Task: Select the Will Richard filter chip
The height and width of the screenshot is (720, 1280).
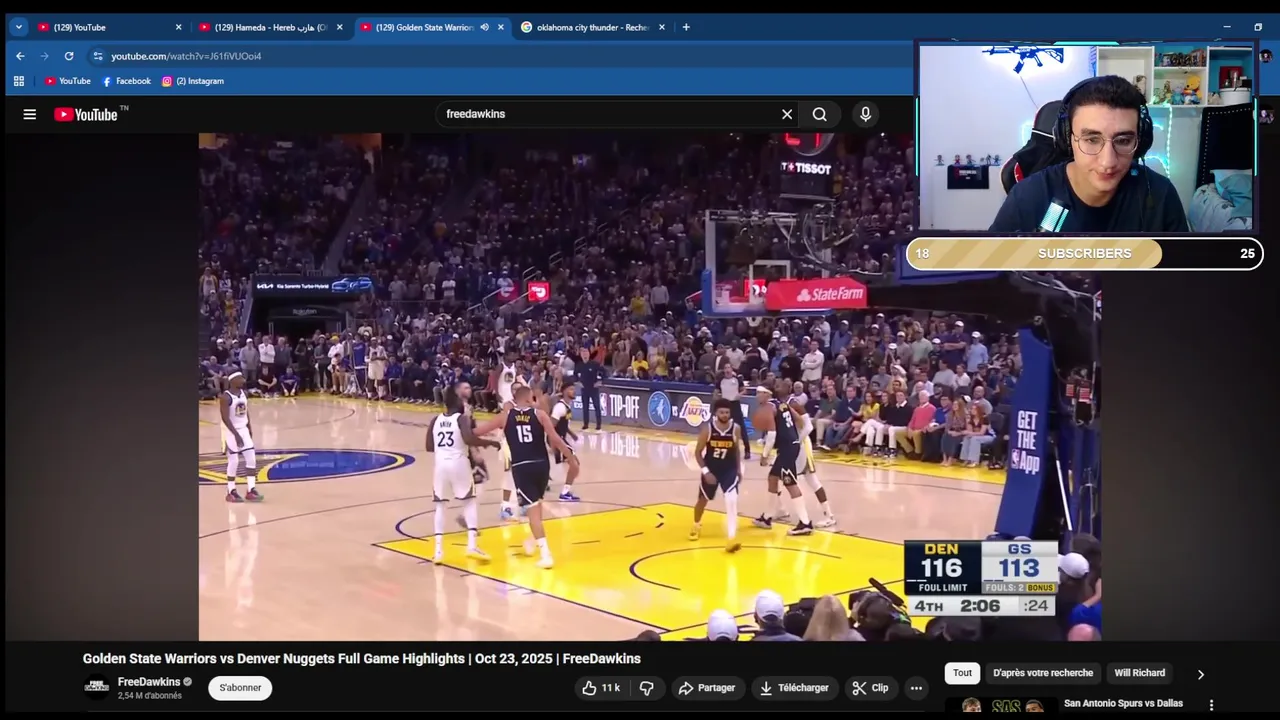Action: pyautogui.click(x=1140, y=673)
